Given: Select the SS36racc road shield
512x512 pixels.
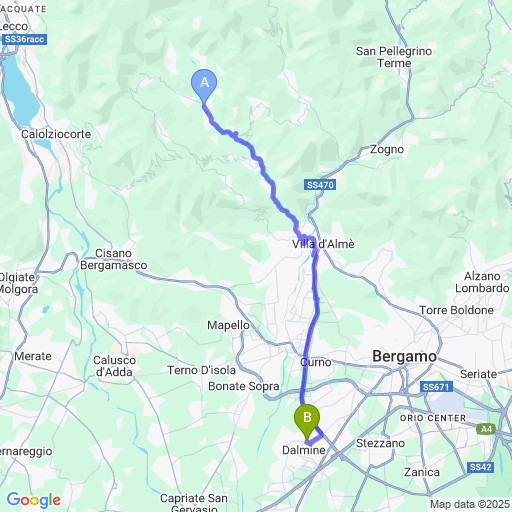Looking at the screenshot, I should (x=24, y=39).
